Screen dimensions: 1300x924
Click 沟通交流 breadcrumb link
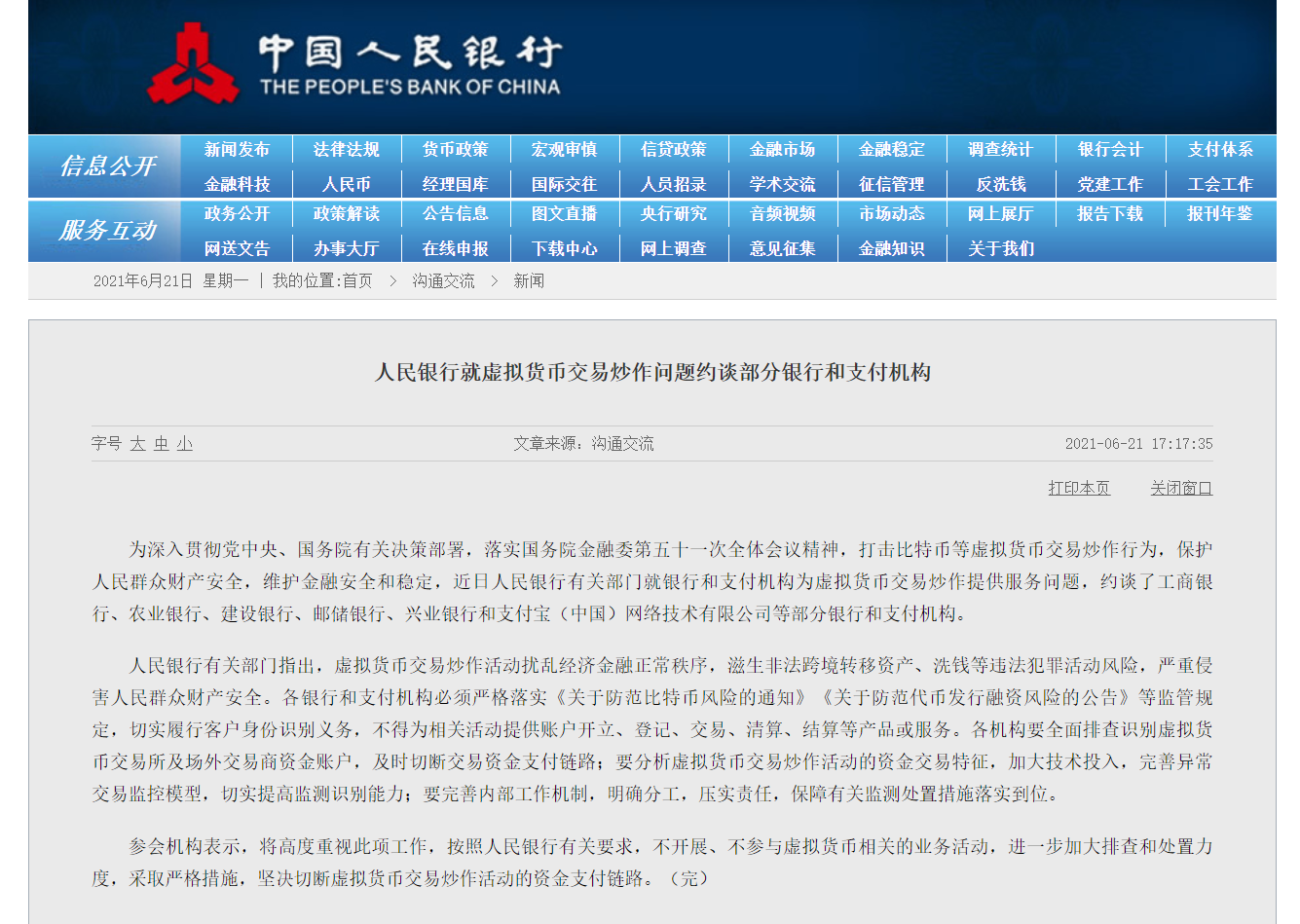click(x=443, y=280)
